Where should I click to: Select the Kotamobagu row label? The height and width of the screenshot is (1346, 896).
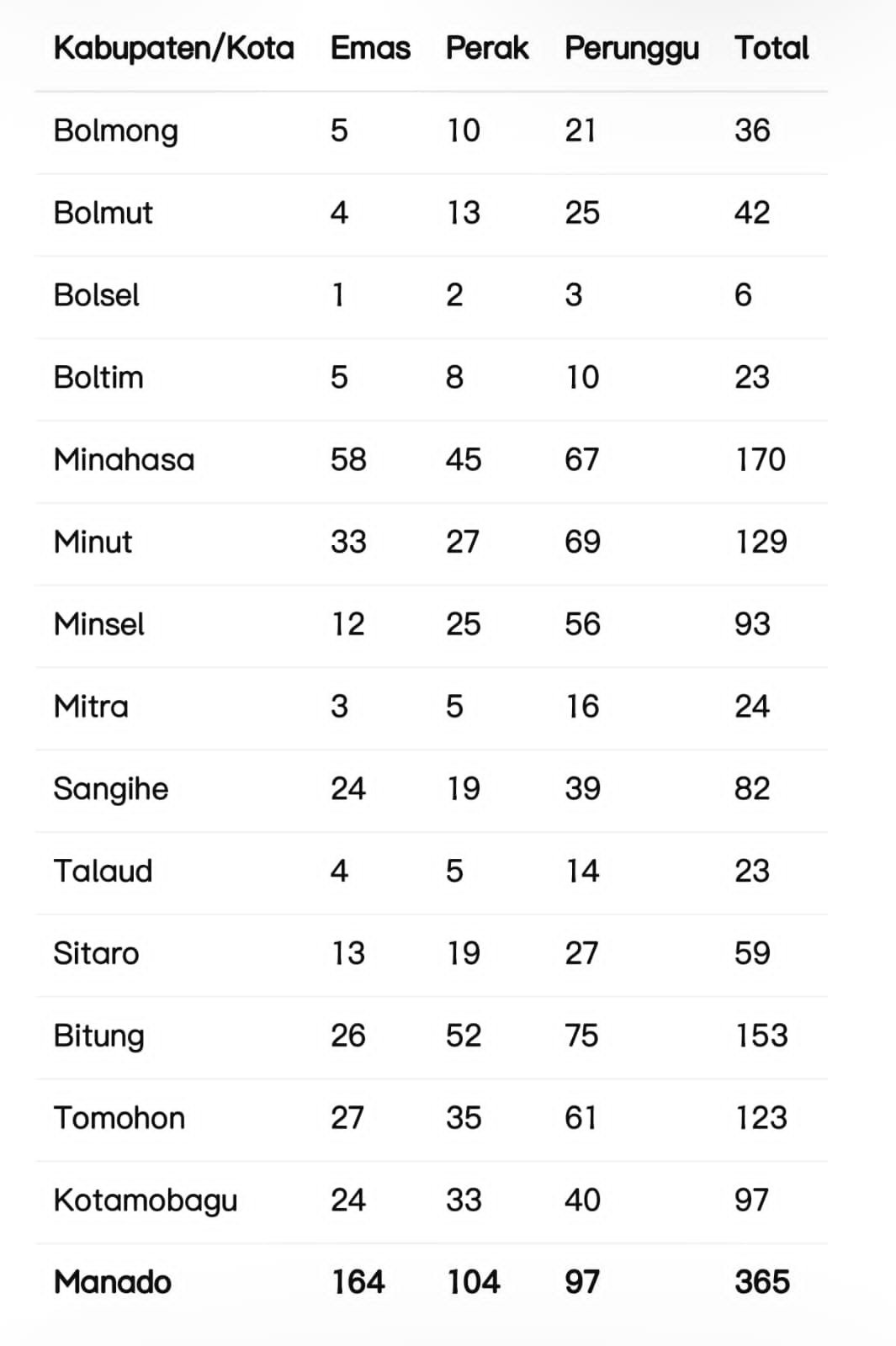tap(146, 1200)
